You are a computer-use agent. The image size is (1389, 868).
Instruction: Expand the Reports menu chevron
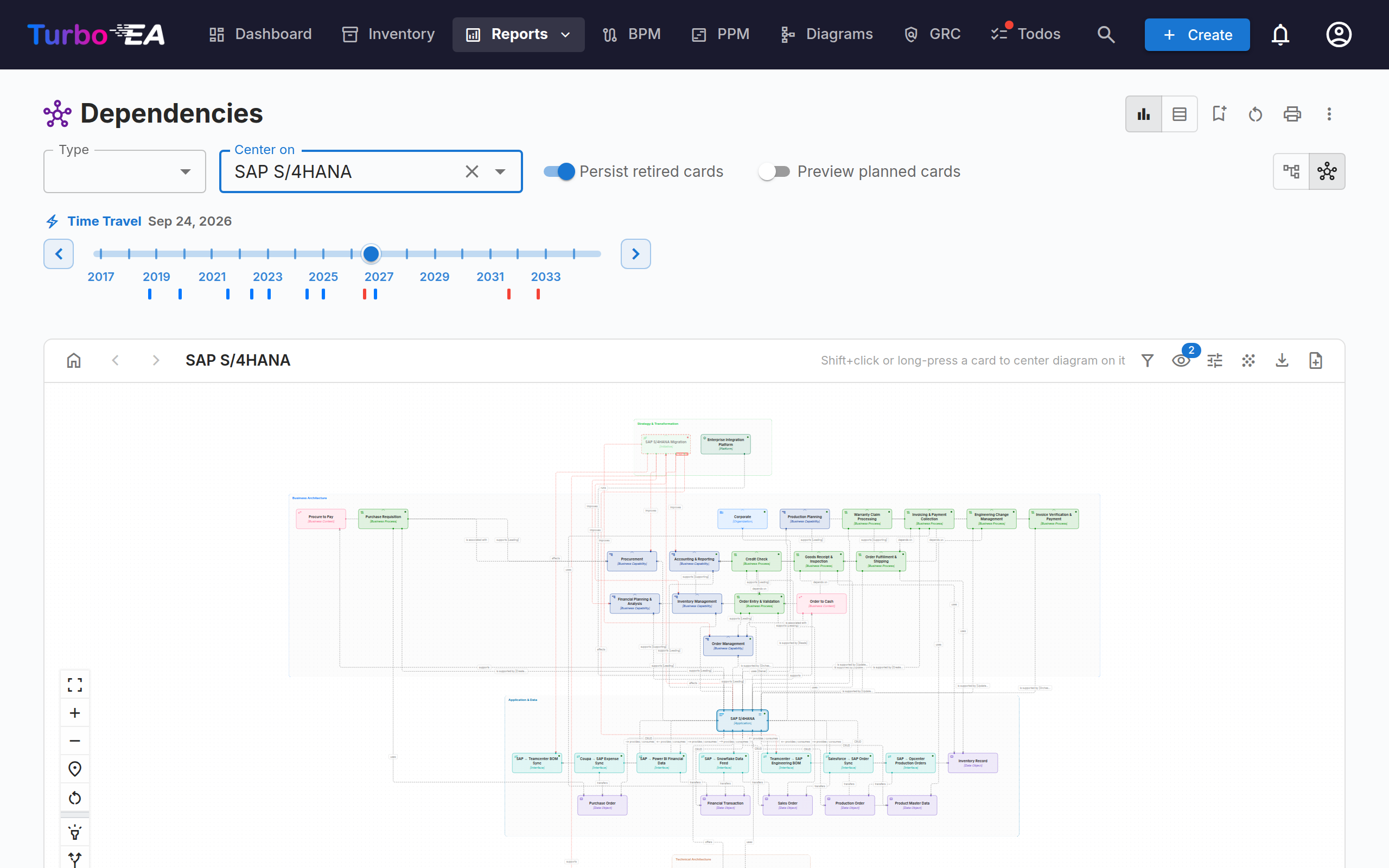[x=565, y=34]
